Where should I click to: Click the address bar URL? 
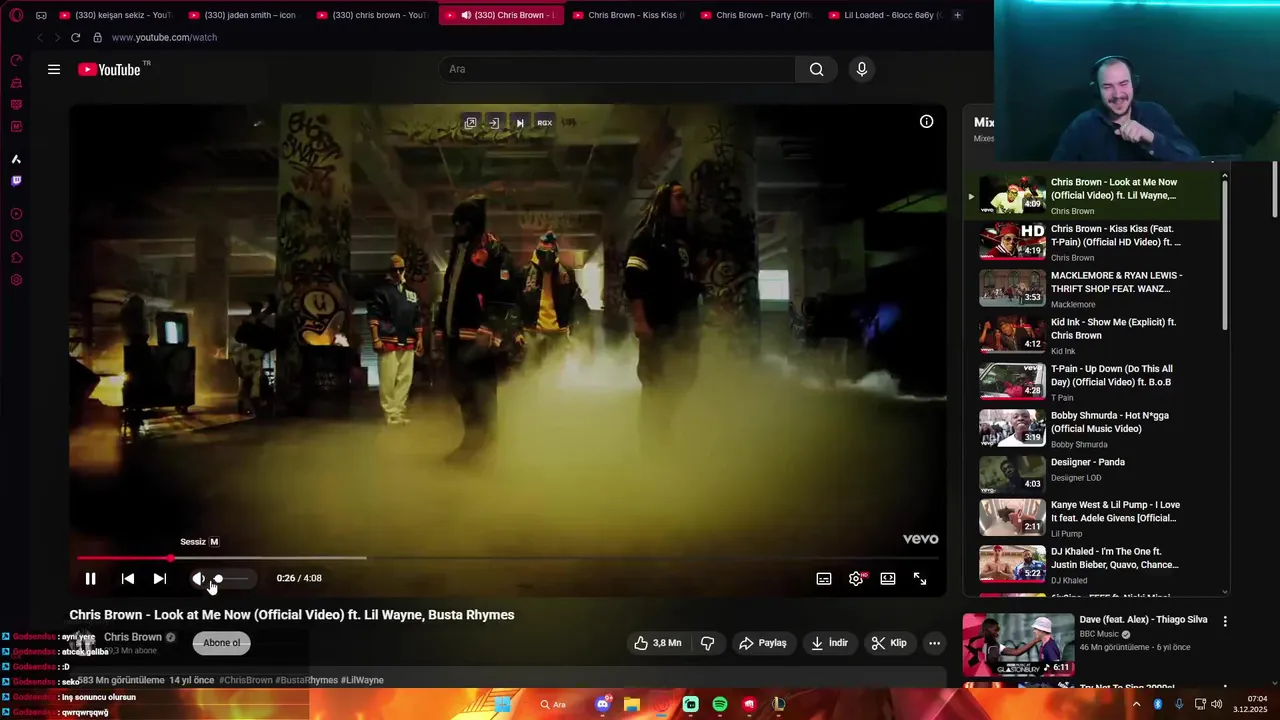coord(164,37)
